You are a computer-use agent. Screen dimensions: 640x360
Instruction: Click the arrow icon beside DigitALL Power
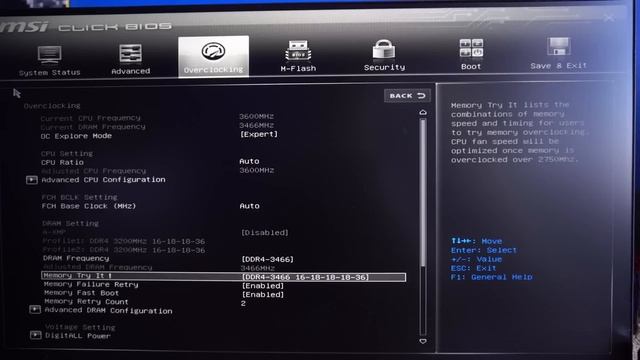point(36,335)
